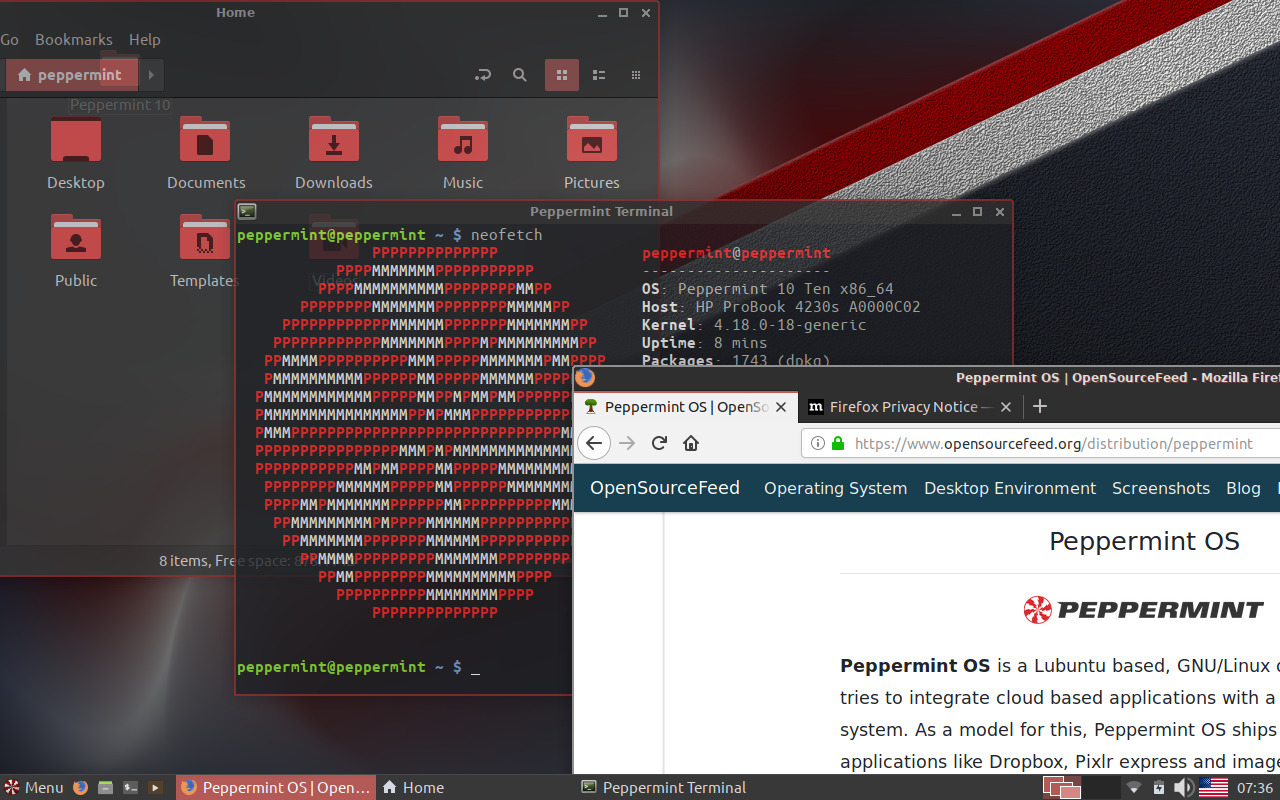Open the wireless network menu
The width and height of the screenshot is (1280, 800).
[1134, 787]
